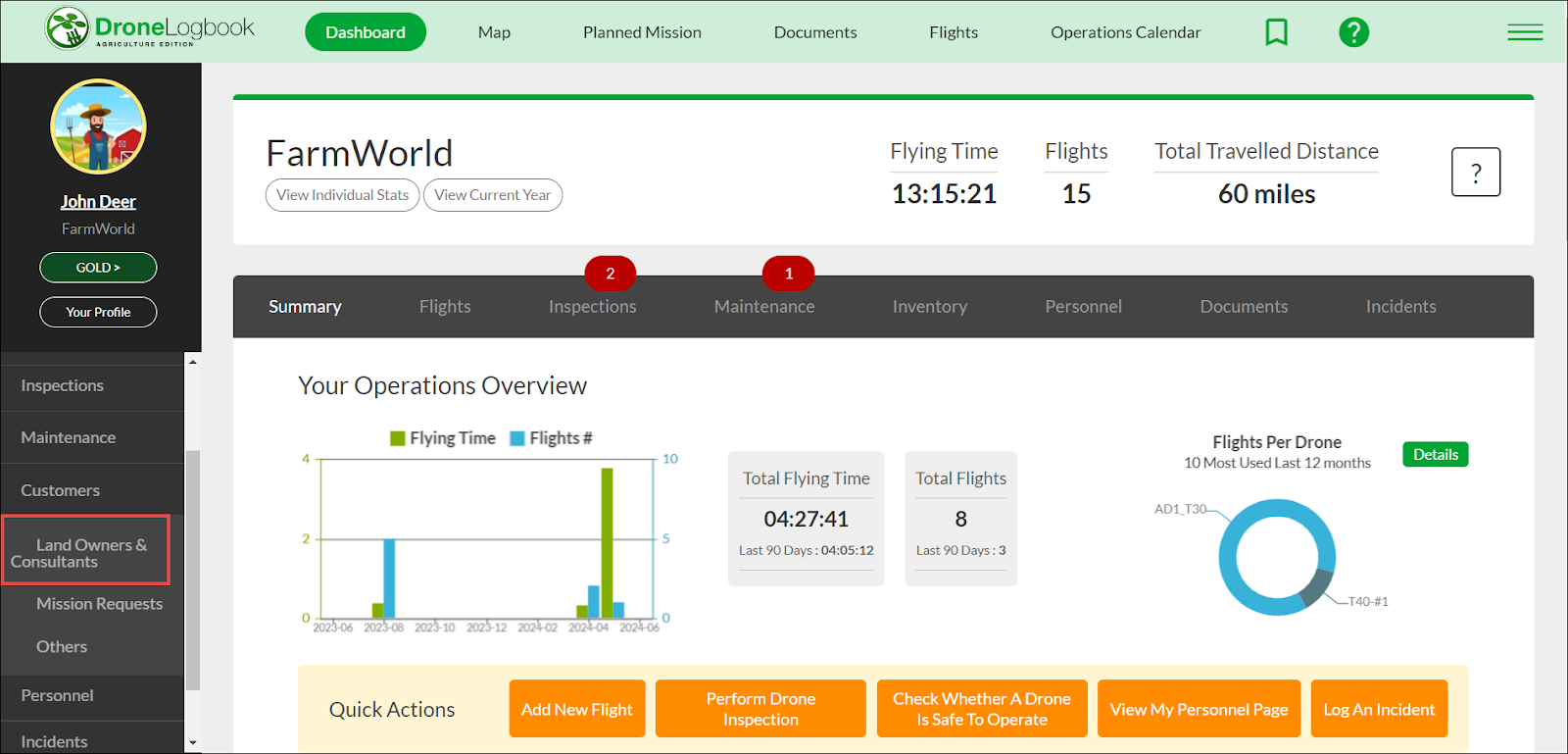
Task: Click View My Personnel Page button
Action: pyautogui.click(x=1199, y=709)
